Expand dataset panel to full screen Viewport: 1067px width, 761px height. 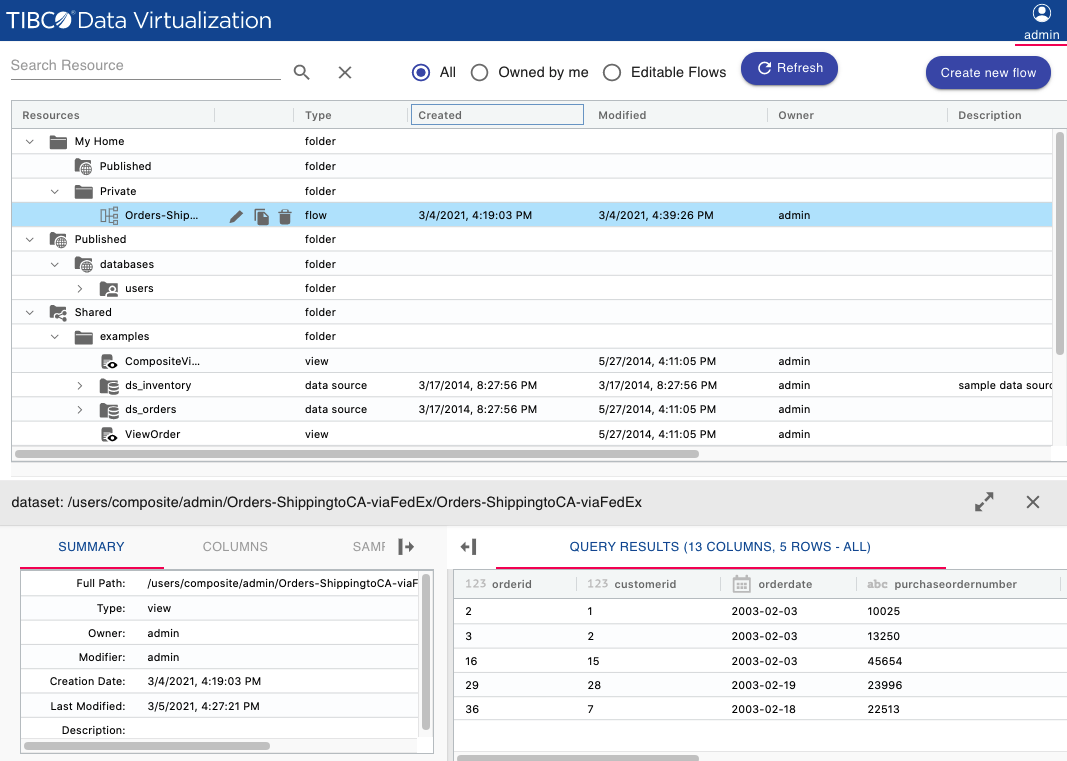pos(984,502)
